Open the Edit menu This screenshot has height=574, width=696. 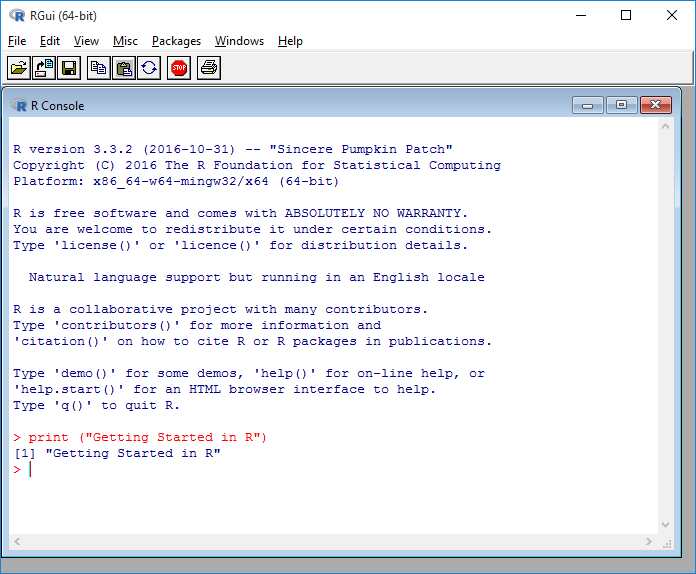(x=50, y=41)
